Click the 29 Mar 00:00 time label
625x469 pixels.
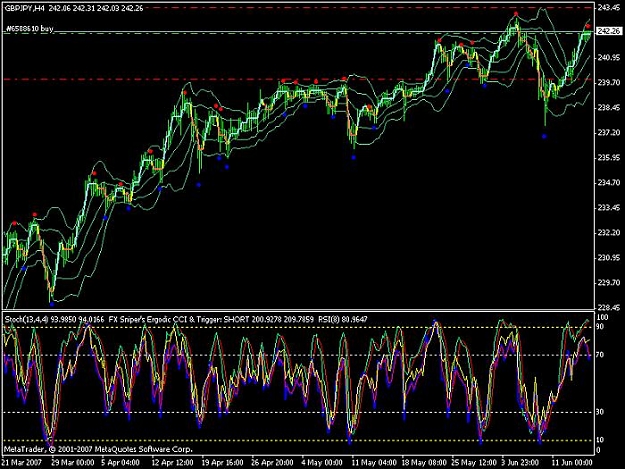point(73,463)
